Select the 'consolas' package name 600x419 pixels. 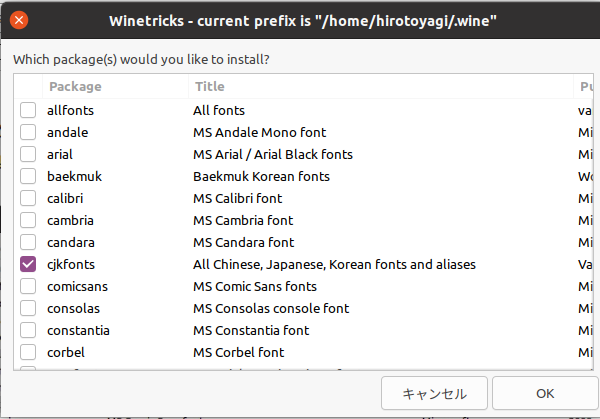click(x=73, y=308)
